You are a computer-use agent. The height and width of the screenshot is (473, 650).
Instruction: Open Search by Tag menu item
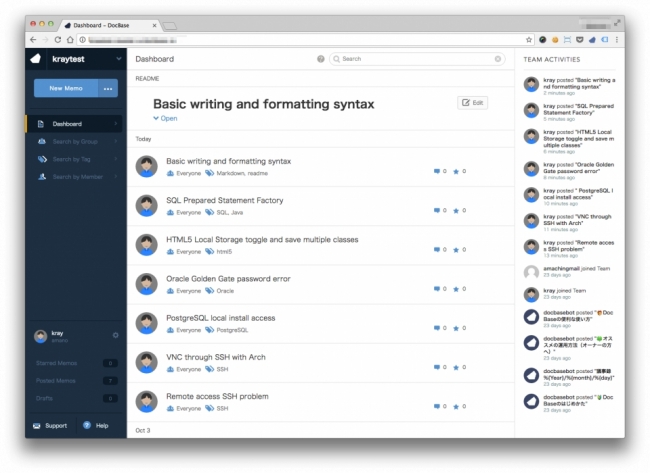point(71,159)
